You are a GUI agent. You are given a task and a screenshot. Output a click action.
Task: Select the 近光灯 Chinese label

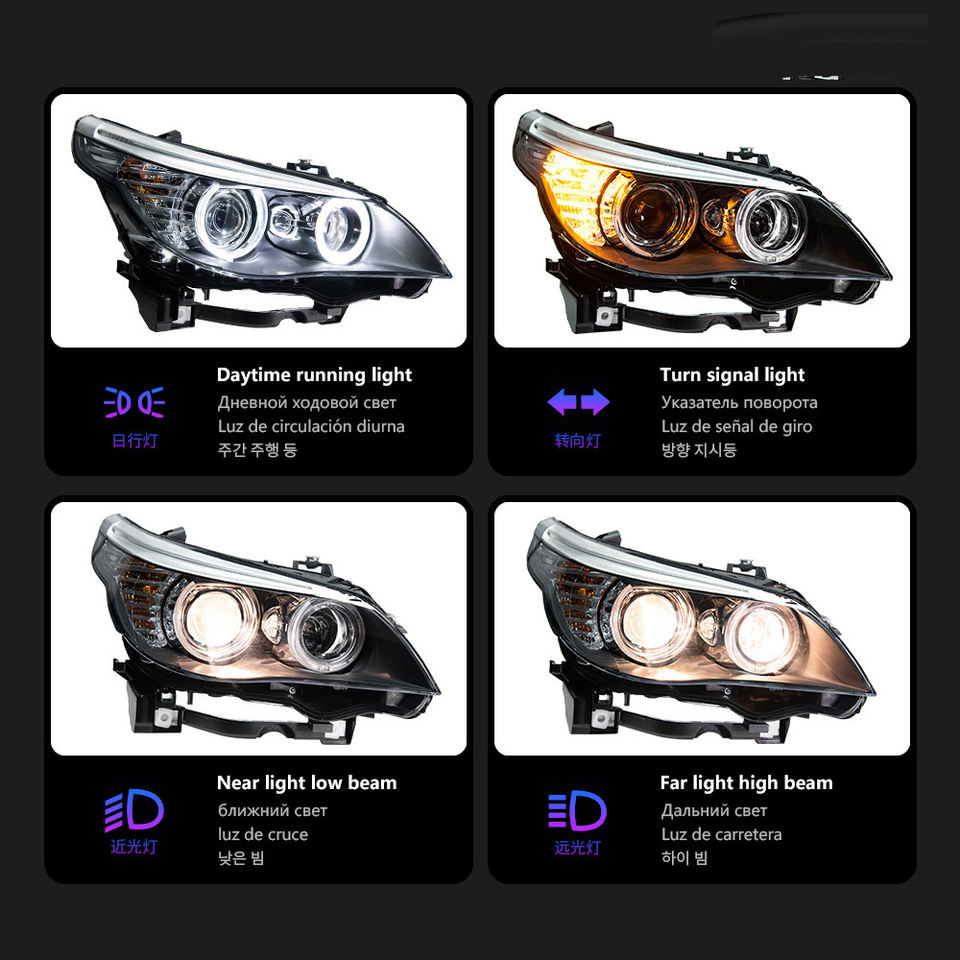point(134,847)
